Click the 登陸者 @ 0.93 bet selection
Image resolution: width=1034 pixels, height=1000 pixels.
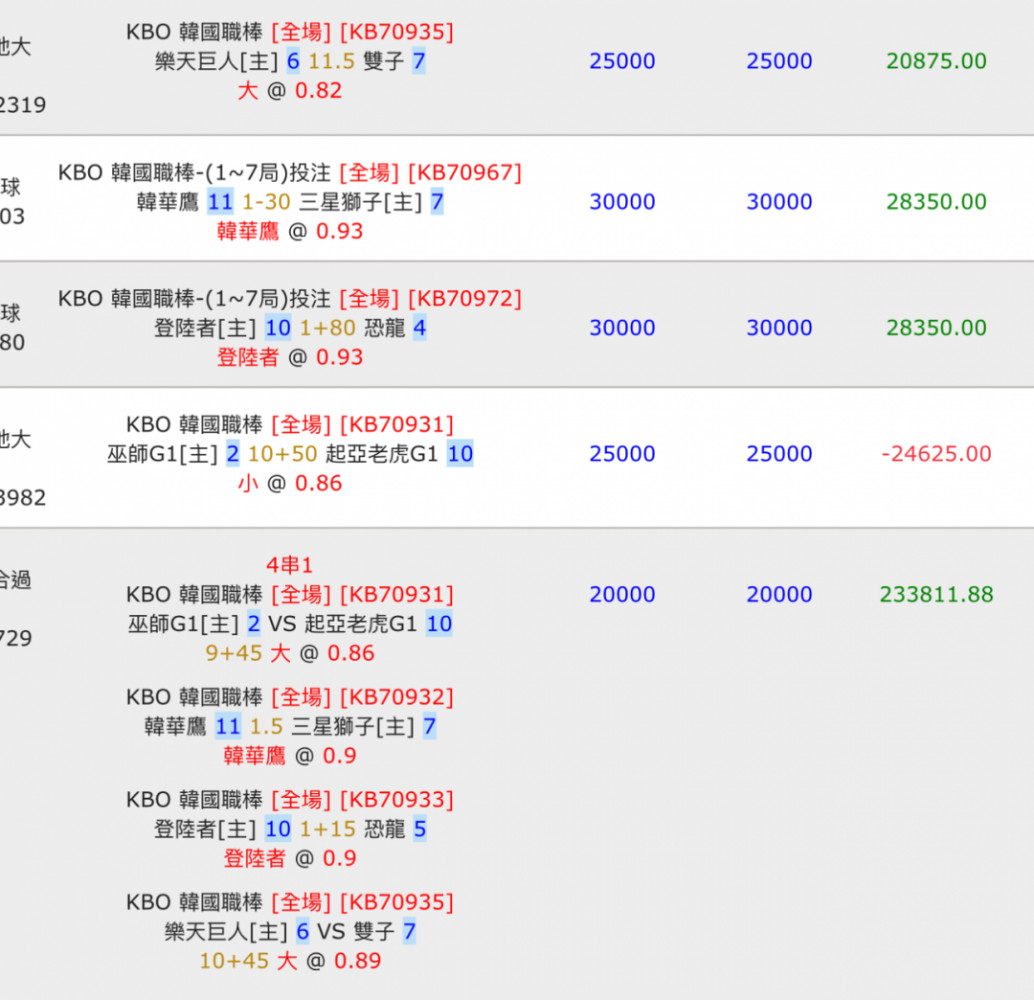point(289,358)
